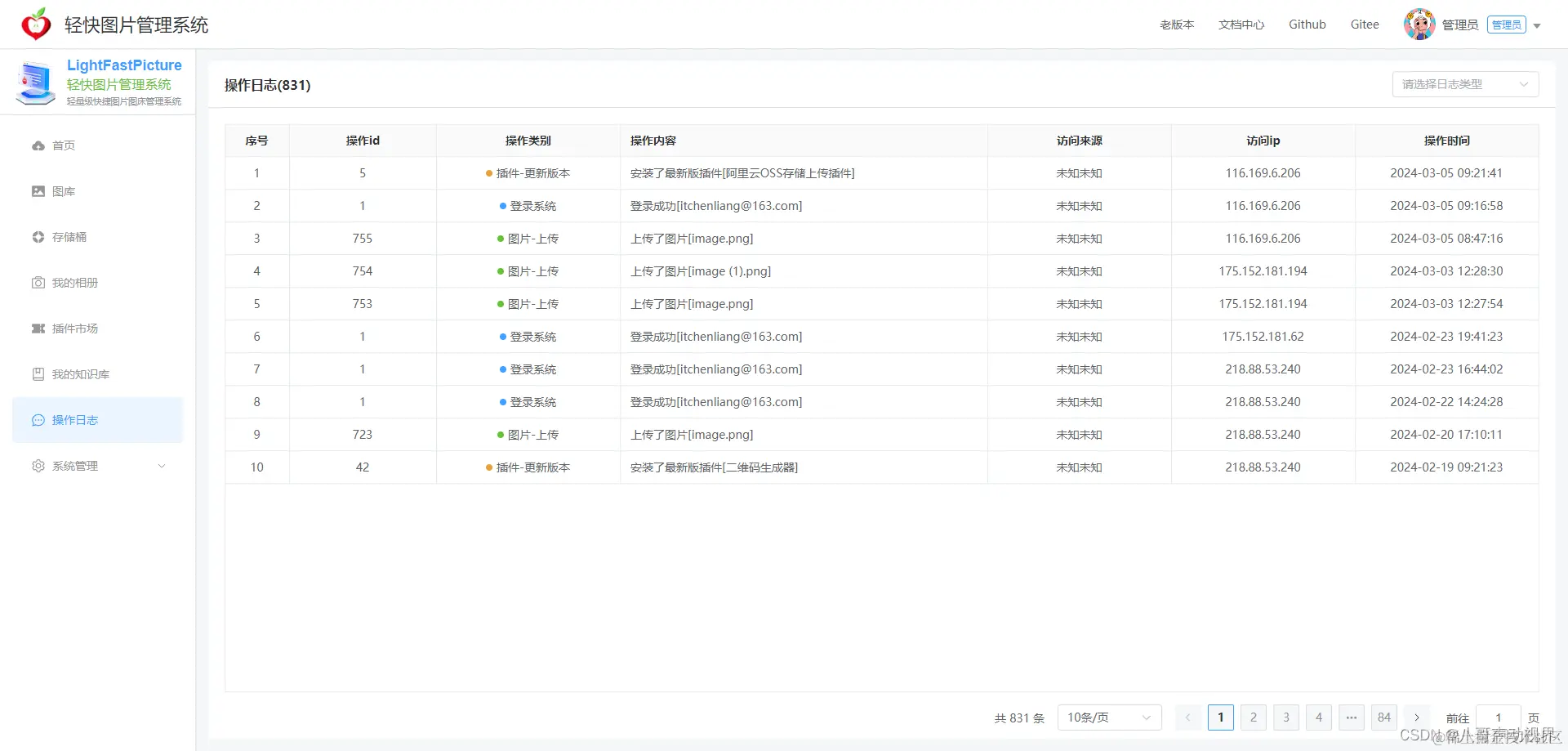Viewport: 1568px width, 751px height.
Task: Select page 4 in pagination
Action: tap(1319, 717)
